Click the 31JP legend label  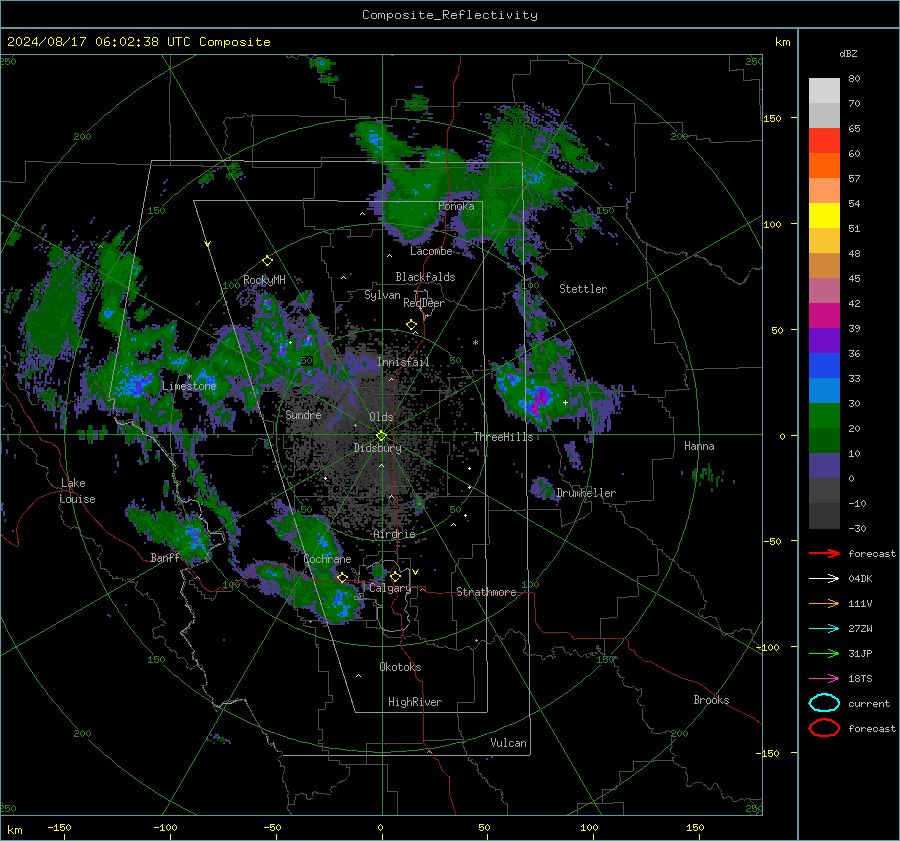[x=860, y=654]
